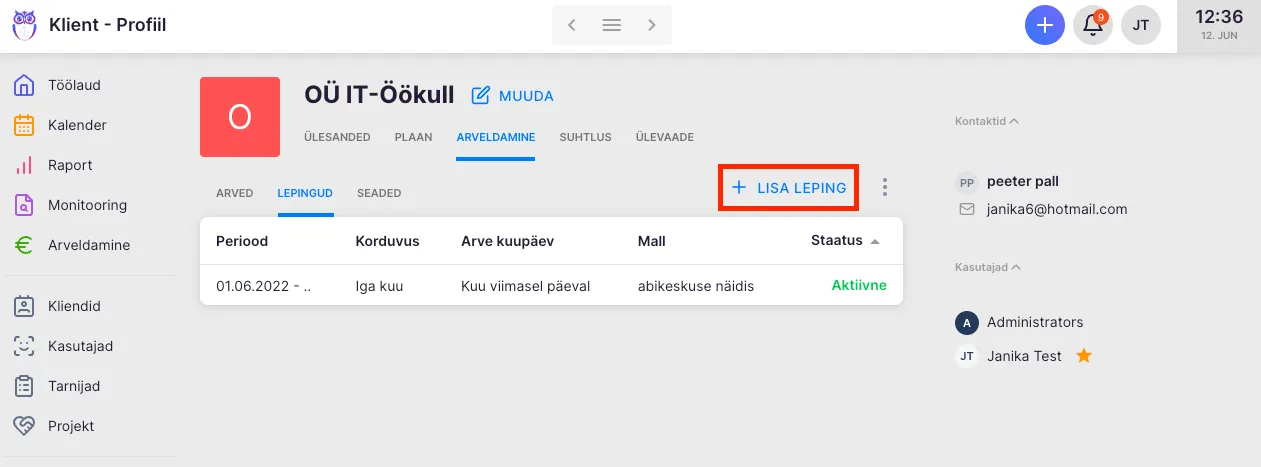The image size is (1261, 467).
Task: Open Arveldamine euro icon in sidebar
Action: (x=25, y=245)
